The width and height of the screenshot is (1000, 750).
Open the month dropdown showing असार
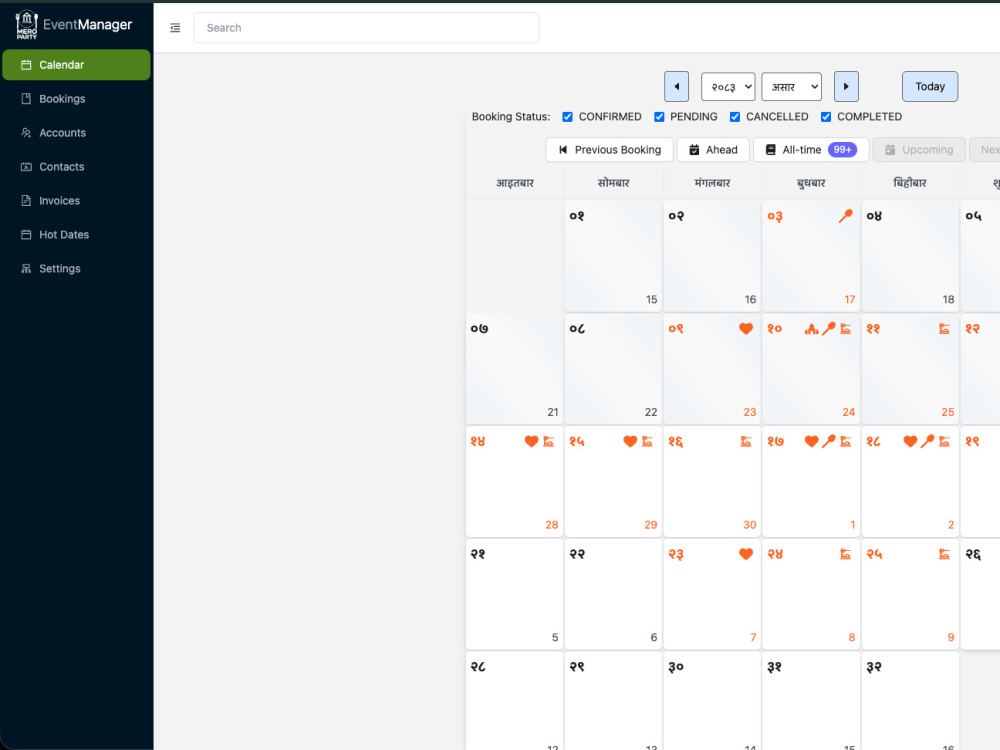[x=791, y=87]
